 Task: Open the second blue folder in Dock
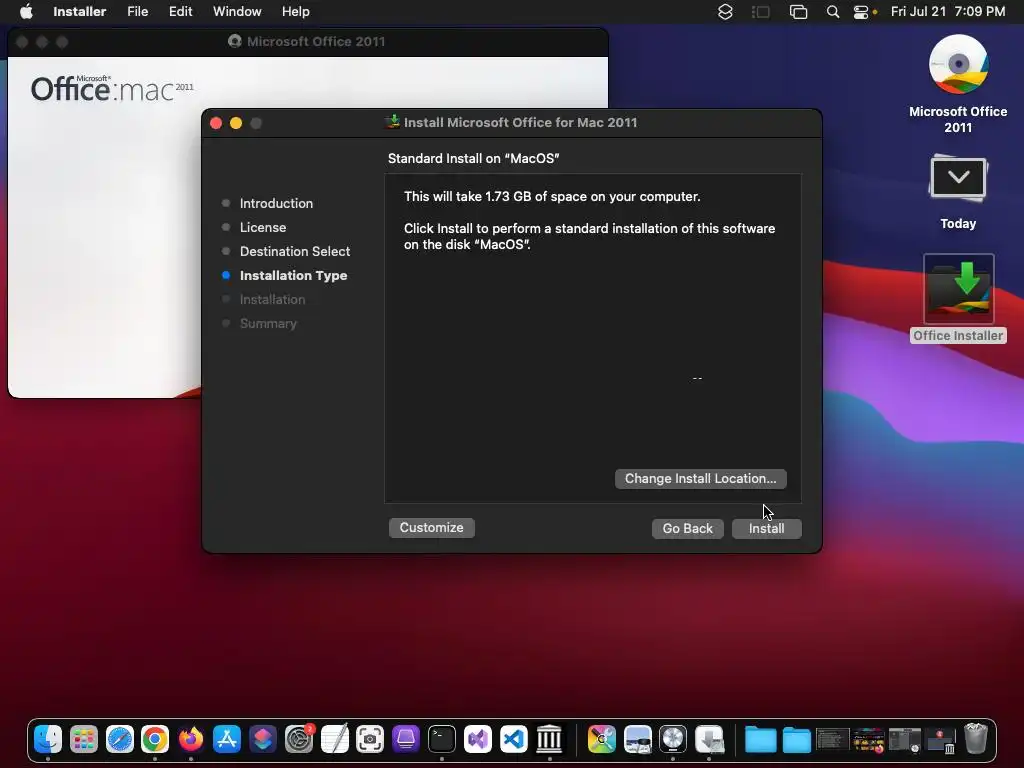[x=797, y=740]
